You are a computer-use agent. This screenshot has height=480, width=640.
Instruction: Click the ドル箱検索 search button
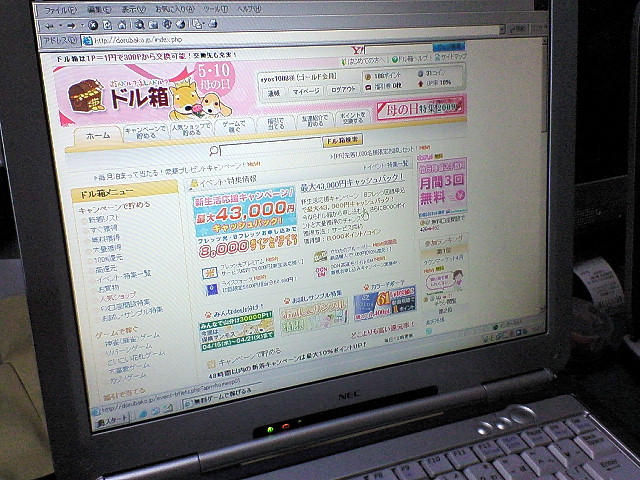point(342,140)
